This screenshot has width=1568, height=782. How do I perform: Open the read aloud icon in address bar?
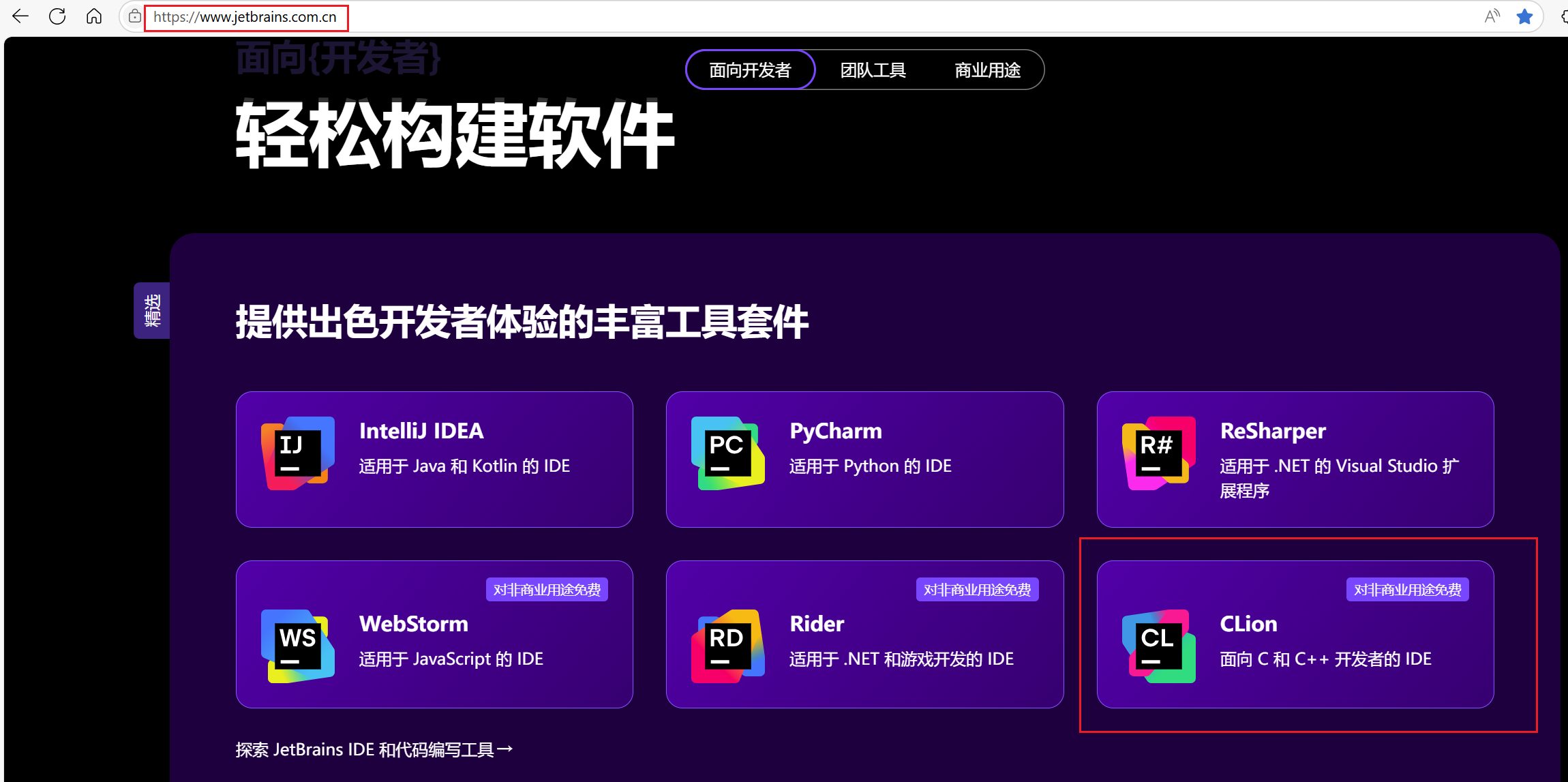[1492, 16]
